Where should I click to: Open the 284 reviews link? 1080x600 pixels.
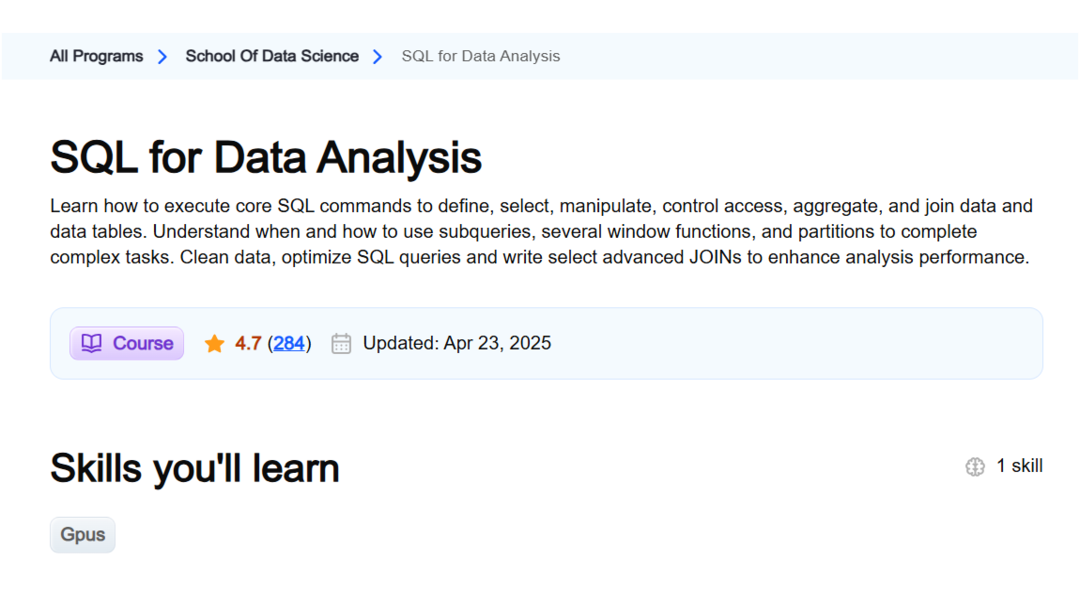(289, 343)
